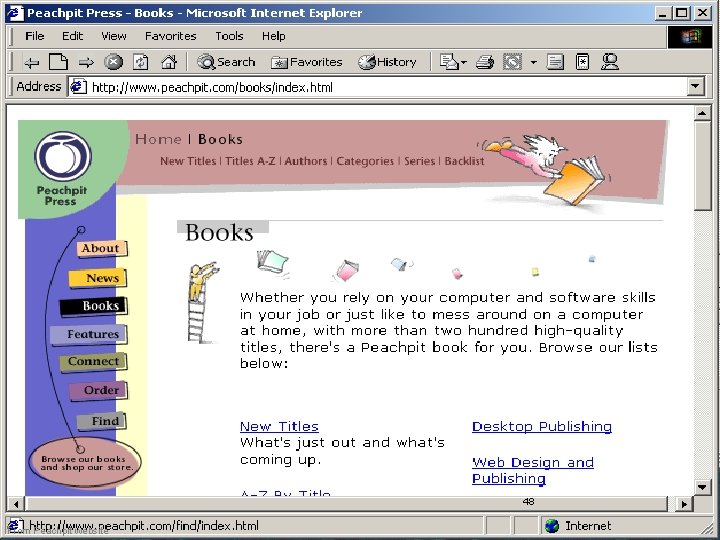Image resolution: width=720 pixels, height=540 pixels.
Task: Open the History pane
Action: pyautogui.click(x=387, y=62)
